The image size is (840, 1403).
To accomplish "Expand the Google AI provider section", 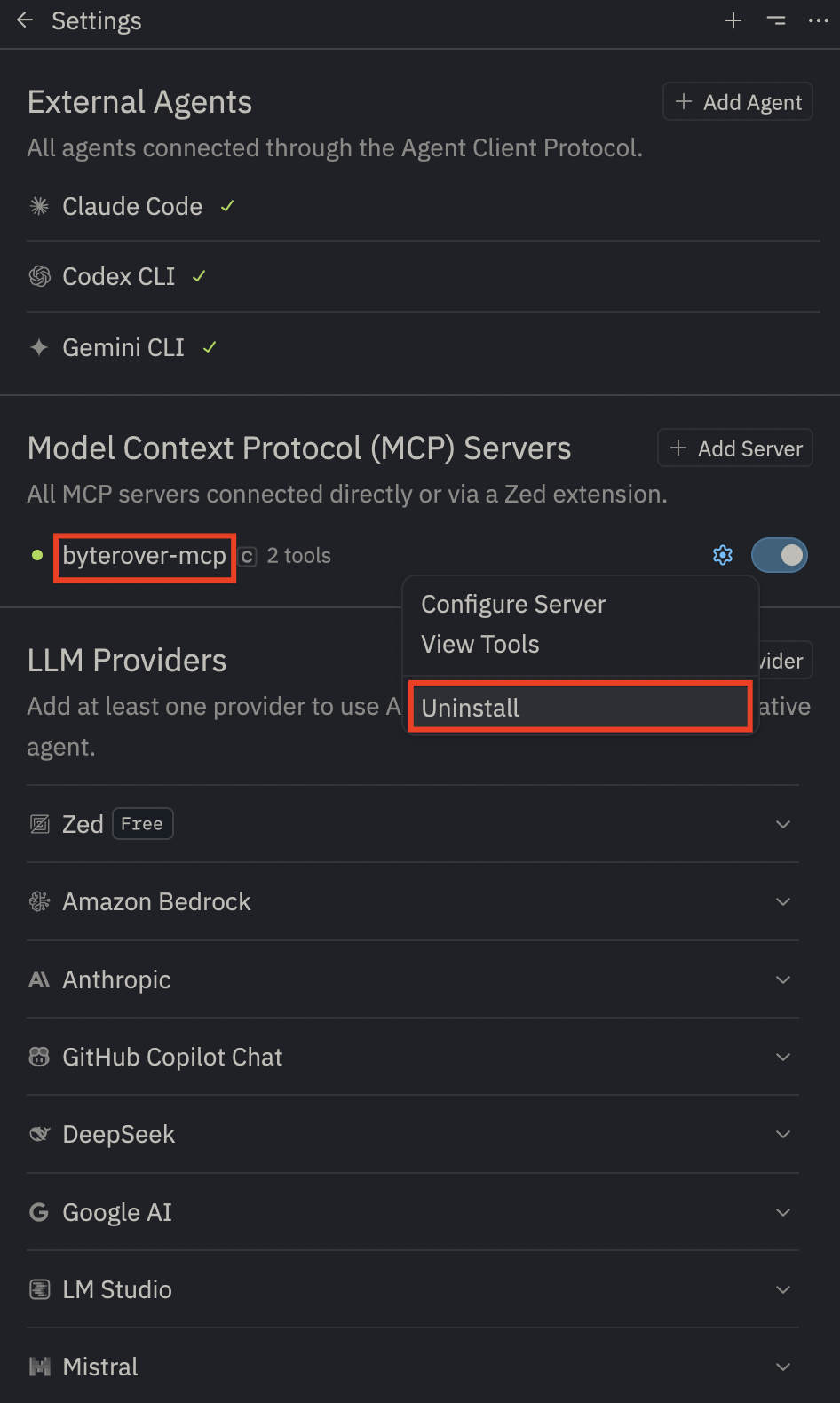I will 782,1212.
